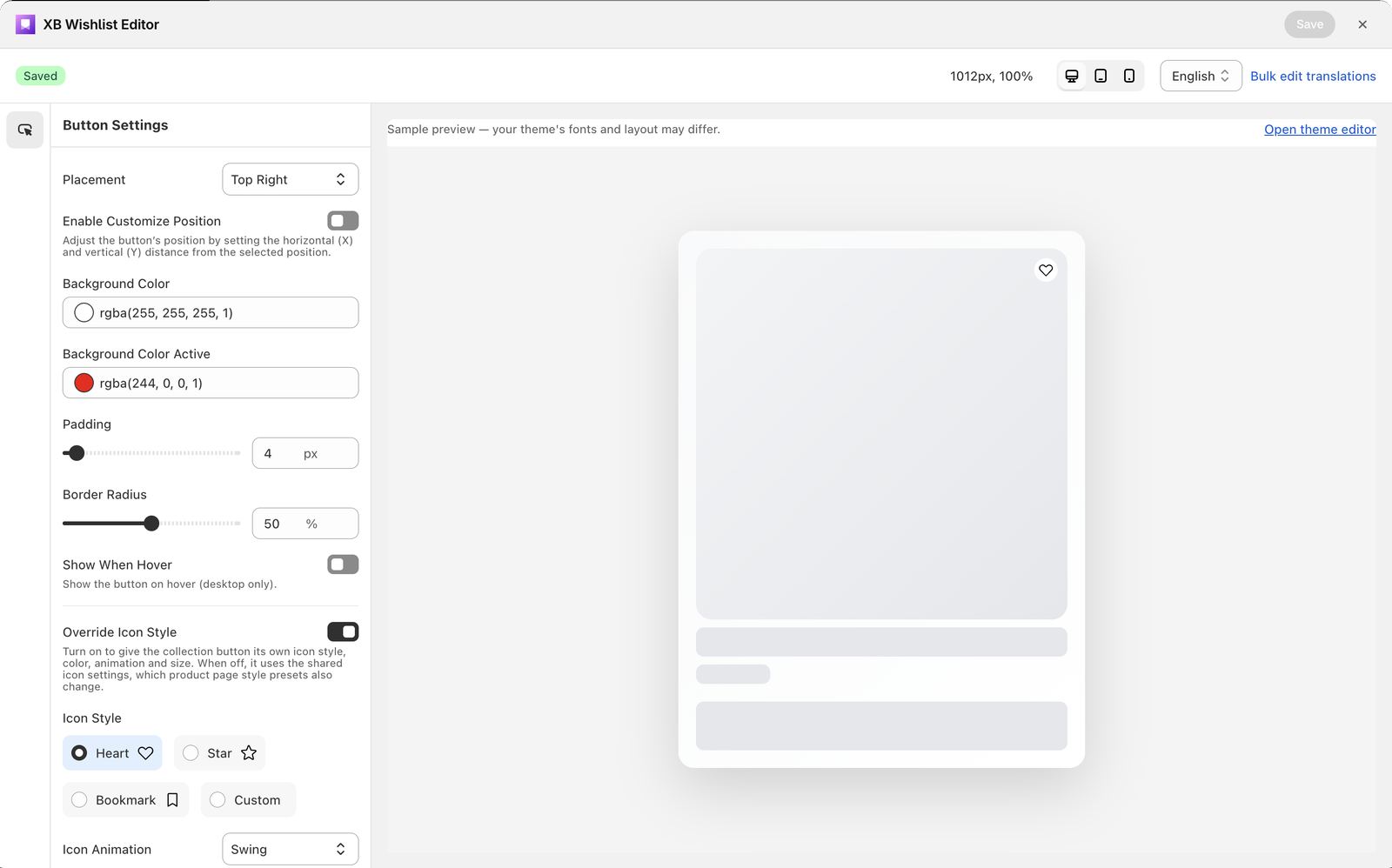Open the English language selector
Image resolution: width=1392 pixels, height=868 pixels.
(1201, 76)
